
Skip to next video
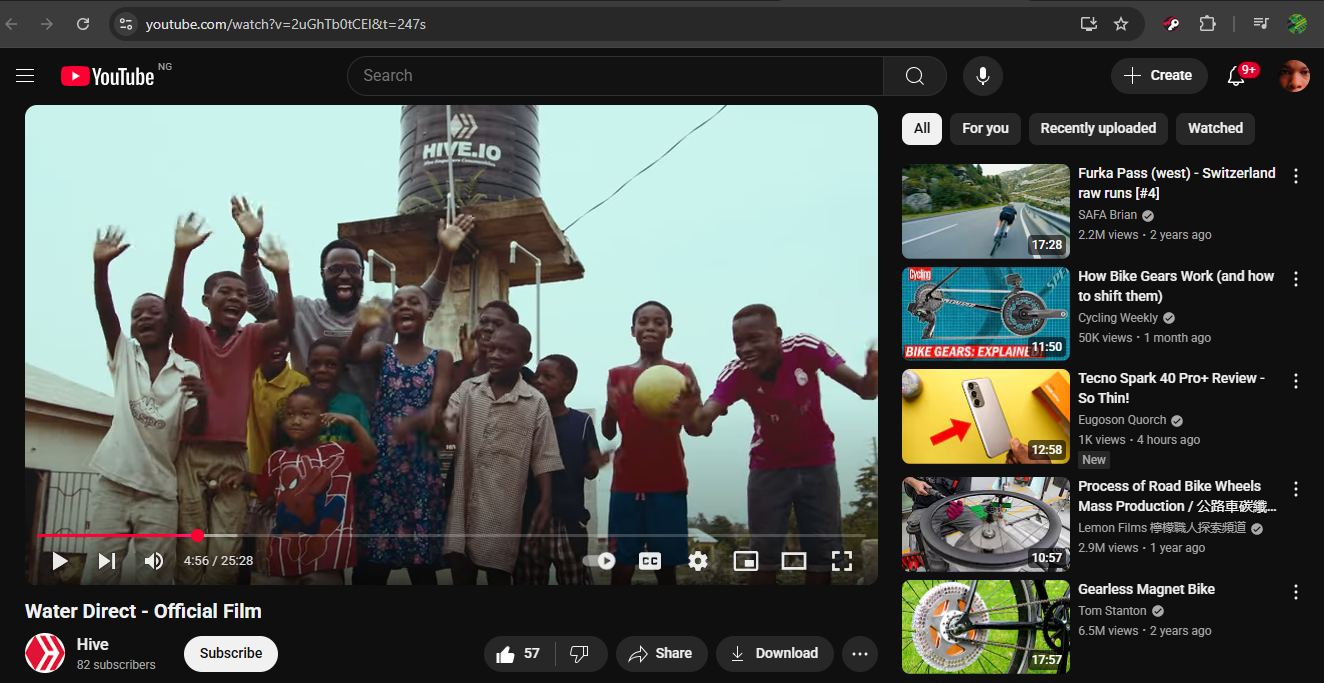pyautogui.click(x=107, y=561)
